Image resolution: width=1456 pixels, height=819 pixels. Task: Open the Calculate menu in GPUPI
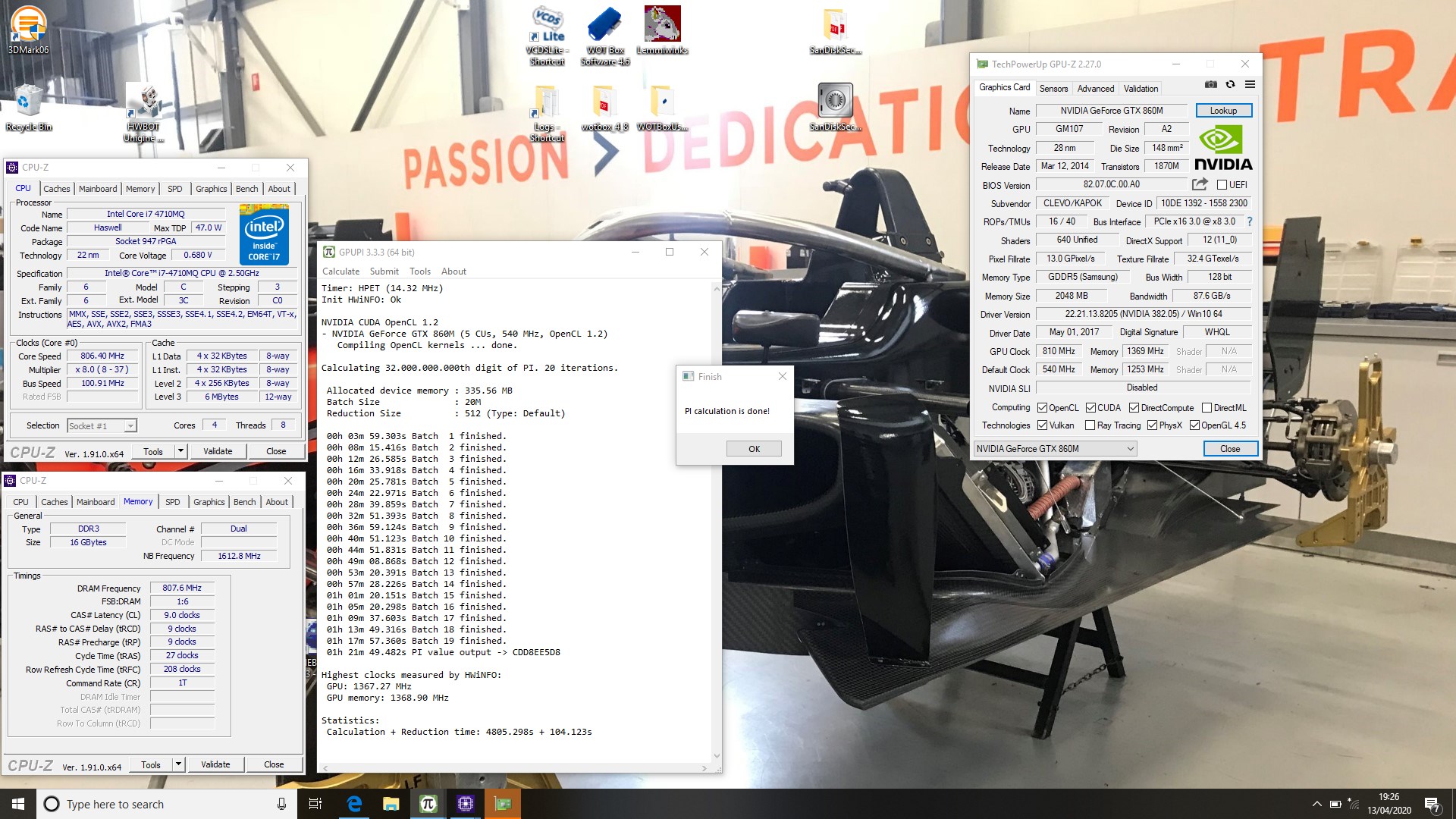tap(340, 271)
